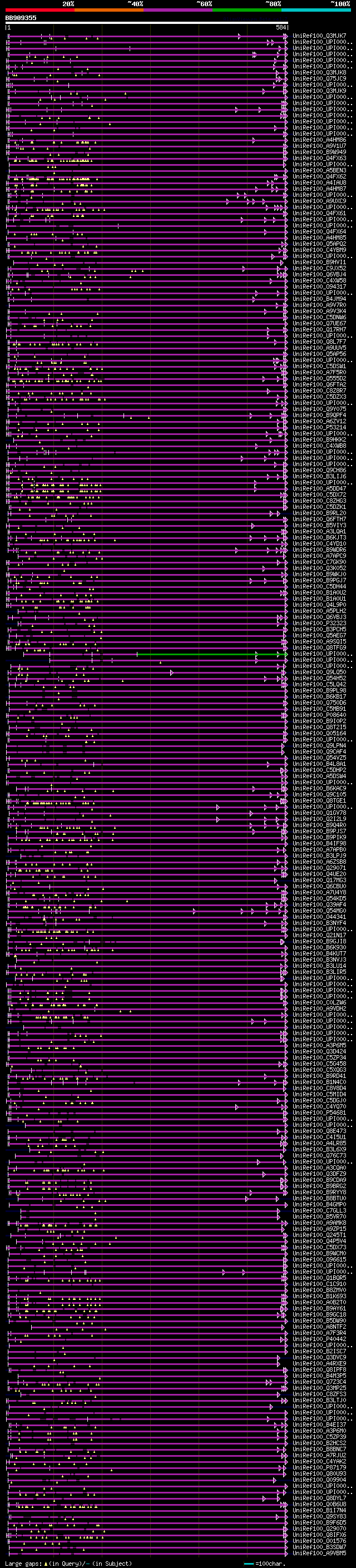Select hit label UniRef100_C8ZFS3

[319, 1394]
